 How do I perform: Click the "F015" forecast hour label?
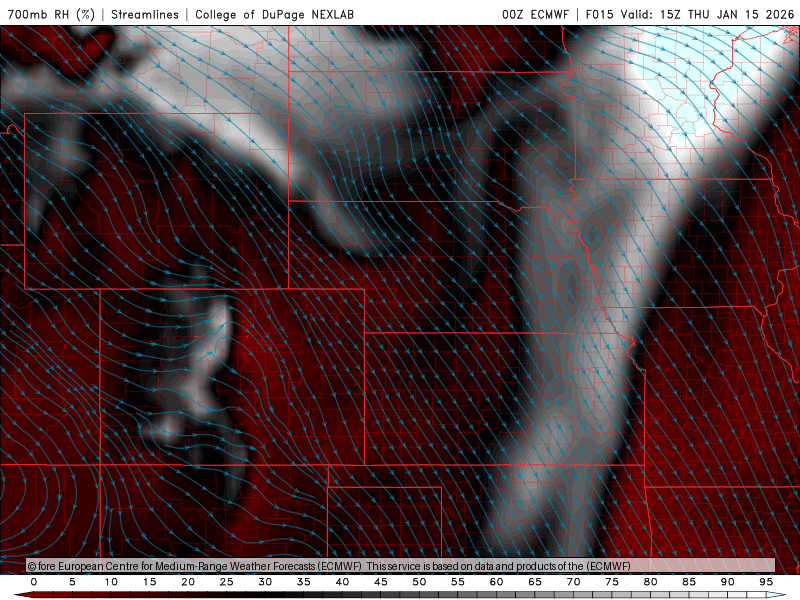click(599, 14)
